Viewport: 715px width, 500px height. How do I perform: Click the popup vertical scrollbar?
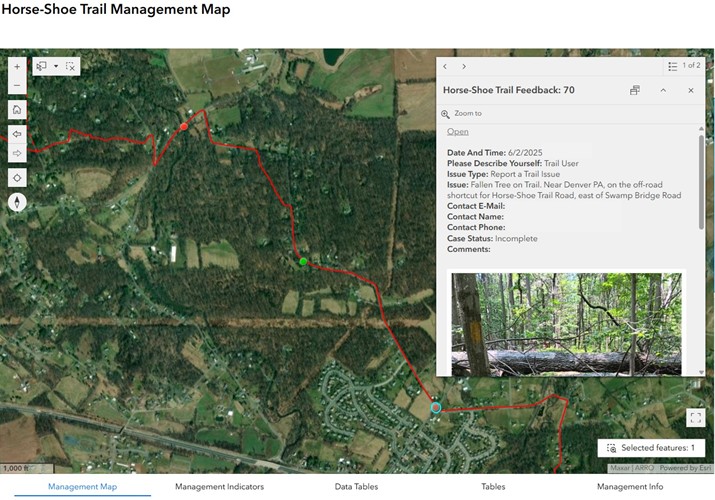[701, 181]
